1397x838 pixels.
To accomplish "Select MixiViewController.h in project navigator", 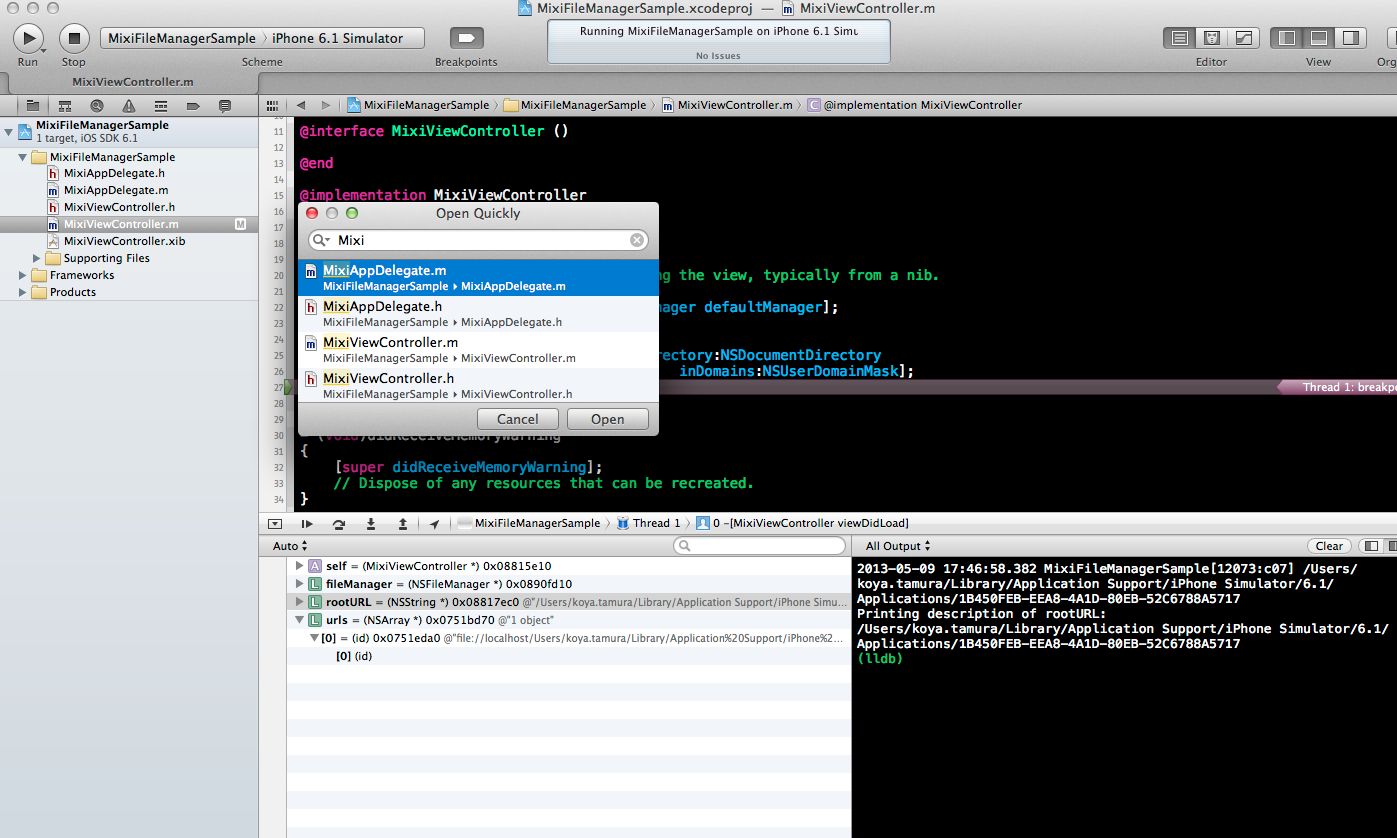I will point(119,207).
